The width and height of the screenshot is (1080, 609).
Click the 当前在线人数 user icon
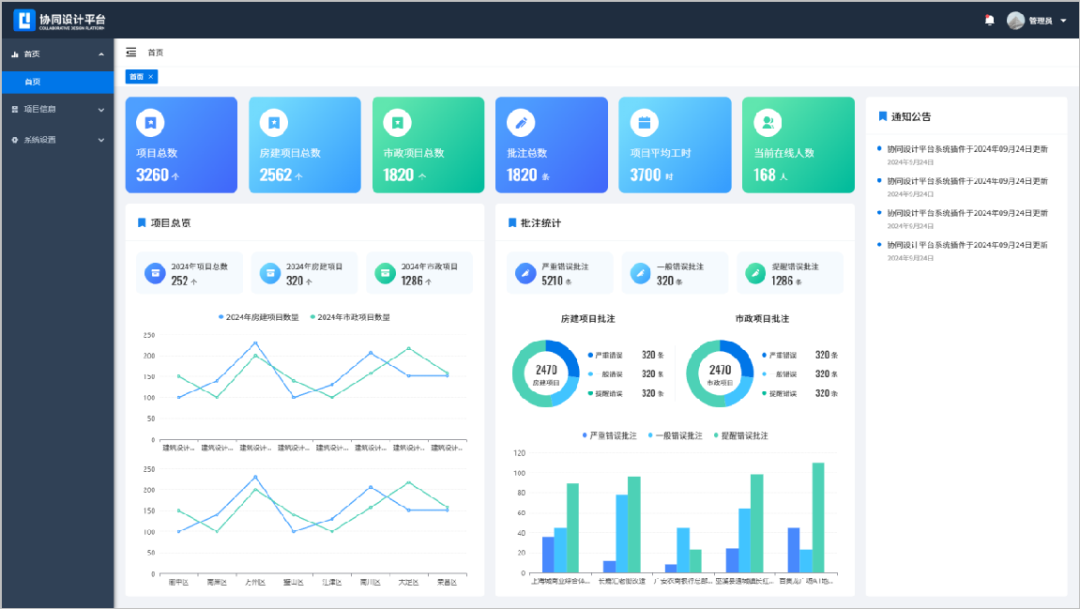(x=767, y=122)
